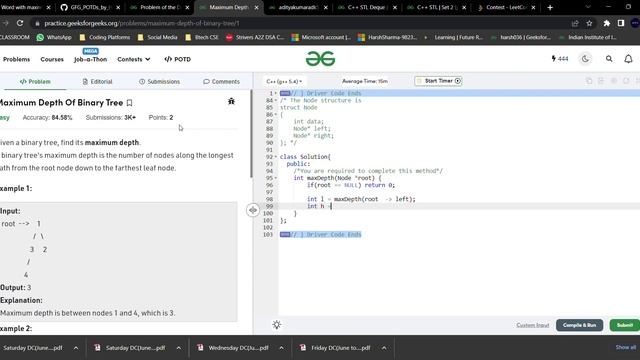Viewport: 640px width, 360px height.
Task: Open Job-a-Thon navigation link
Action: (90, 59)
